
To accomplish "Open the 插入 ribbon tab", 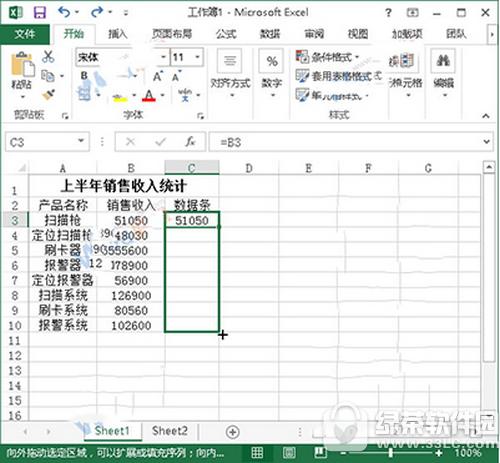I will tap(118, 34).
